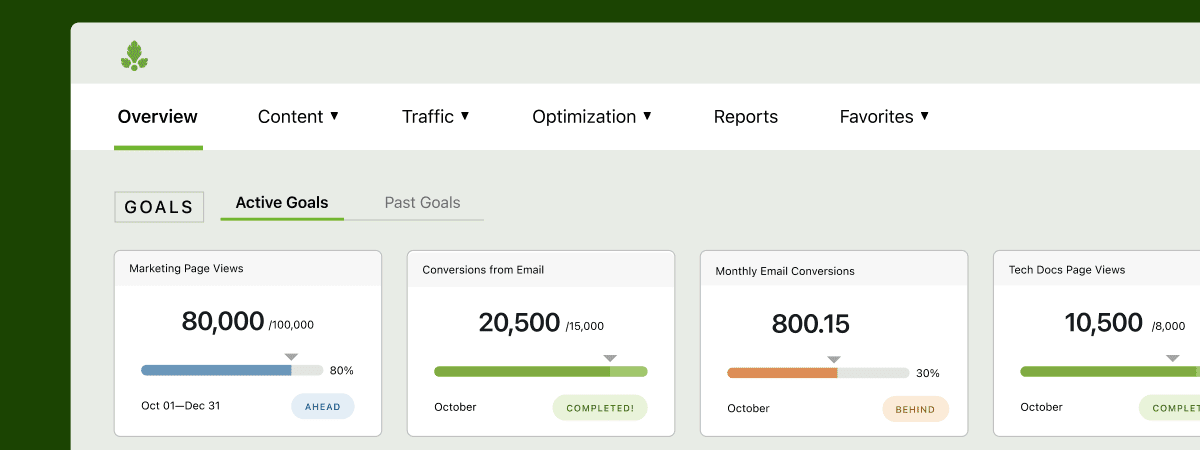The width and height of the screenshot is (1200, 450).
Task: Click the AHEAD status badge
Action: 323,407
